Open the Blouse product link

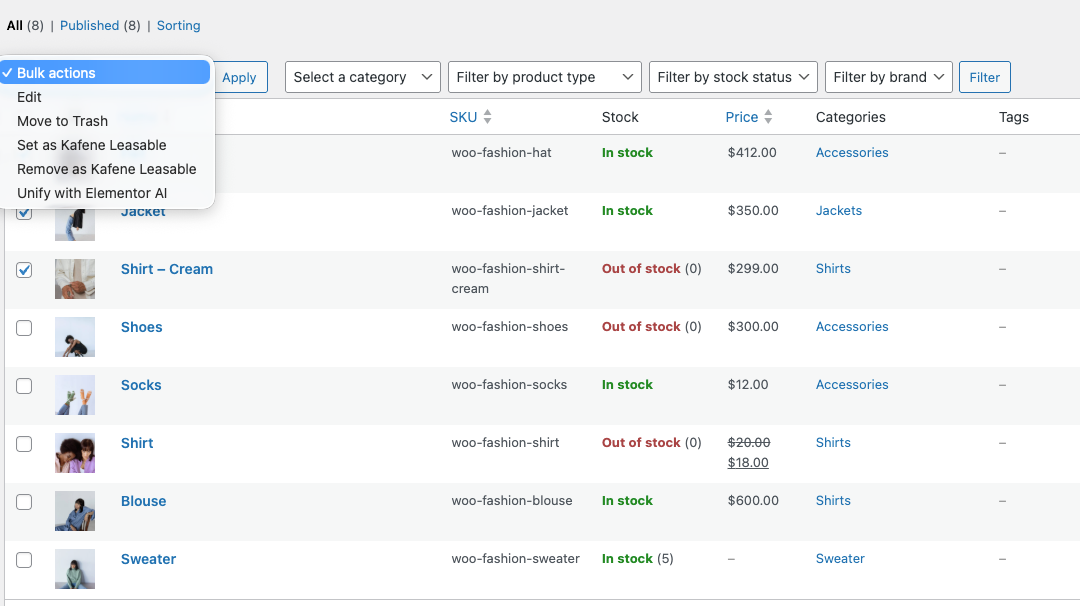143,501
